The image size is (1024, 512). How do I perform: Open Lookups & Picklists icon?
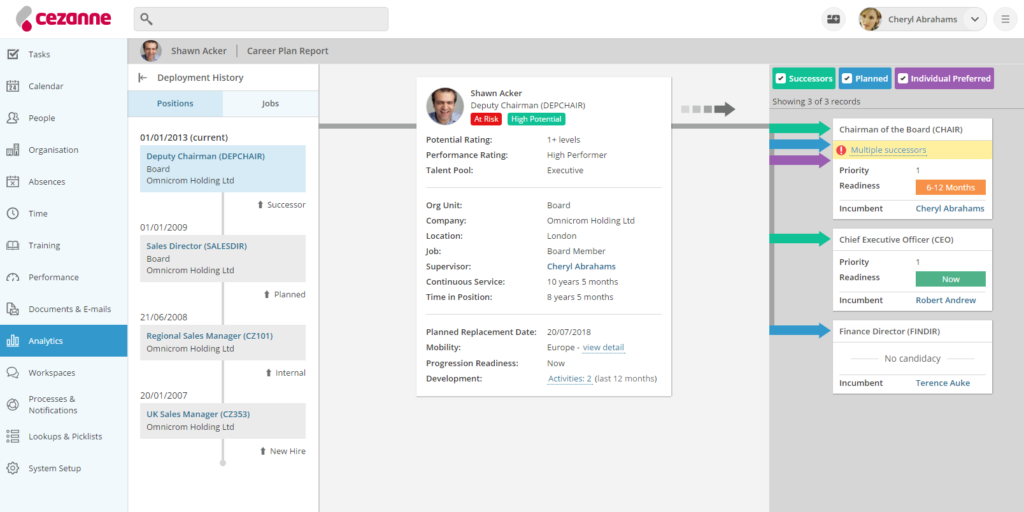click(x=12, y=436)
